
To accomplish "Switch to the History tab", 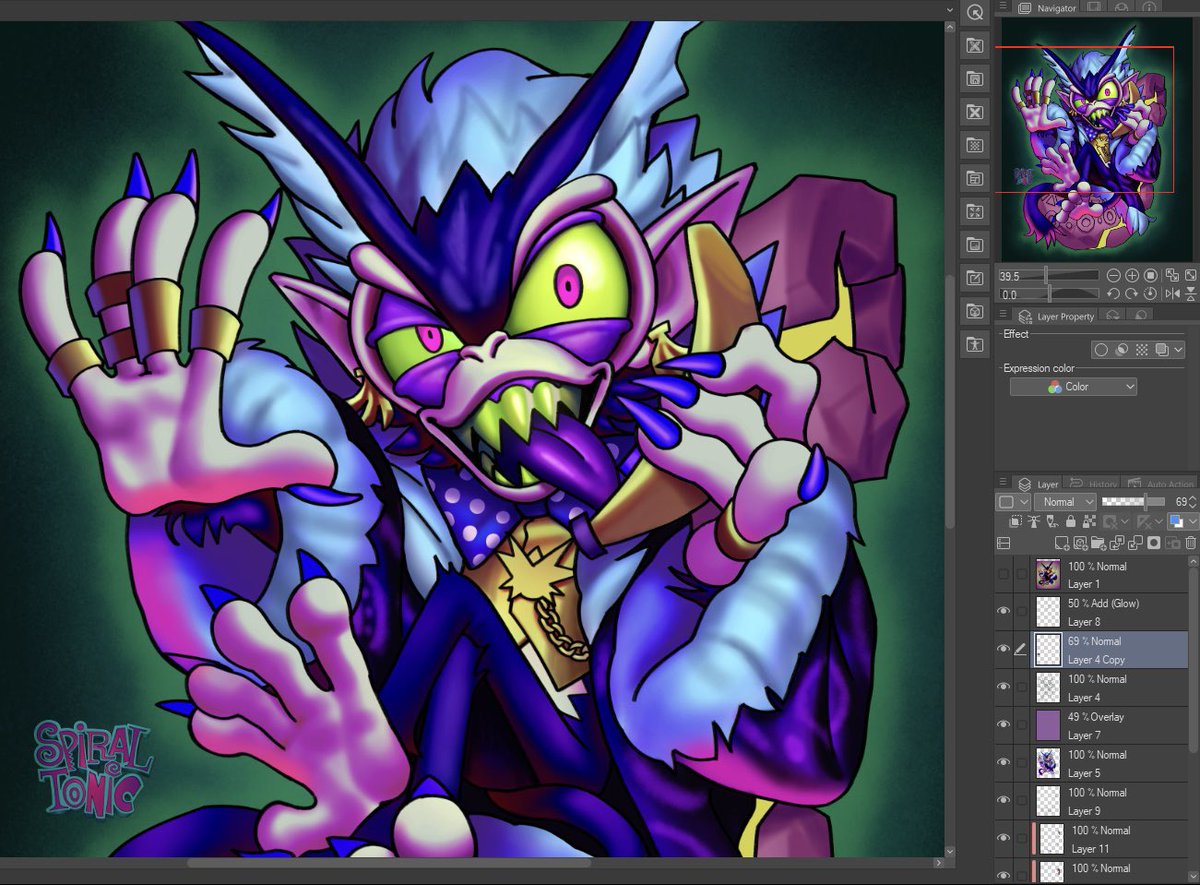I will (1091, 484).
